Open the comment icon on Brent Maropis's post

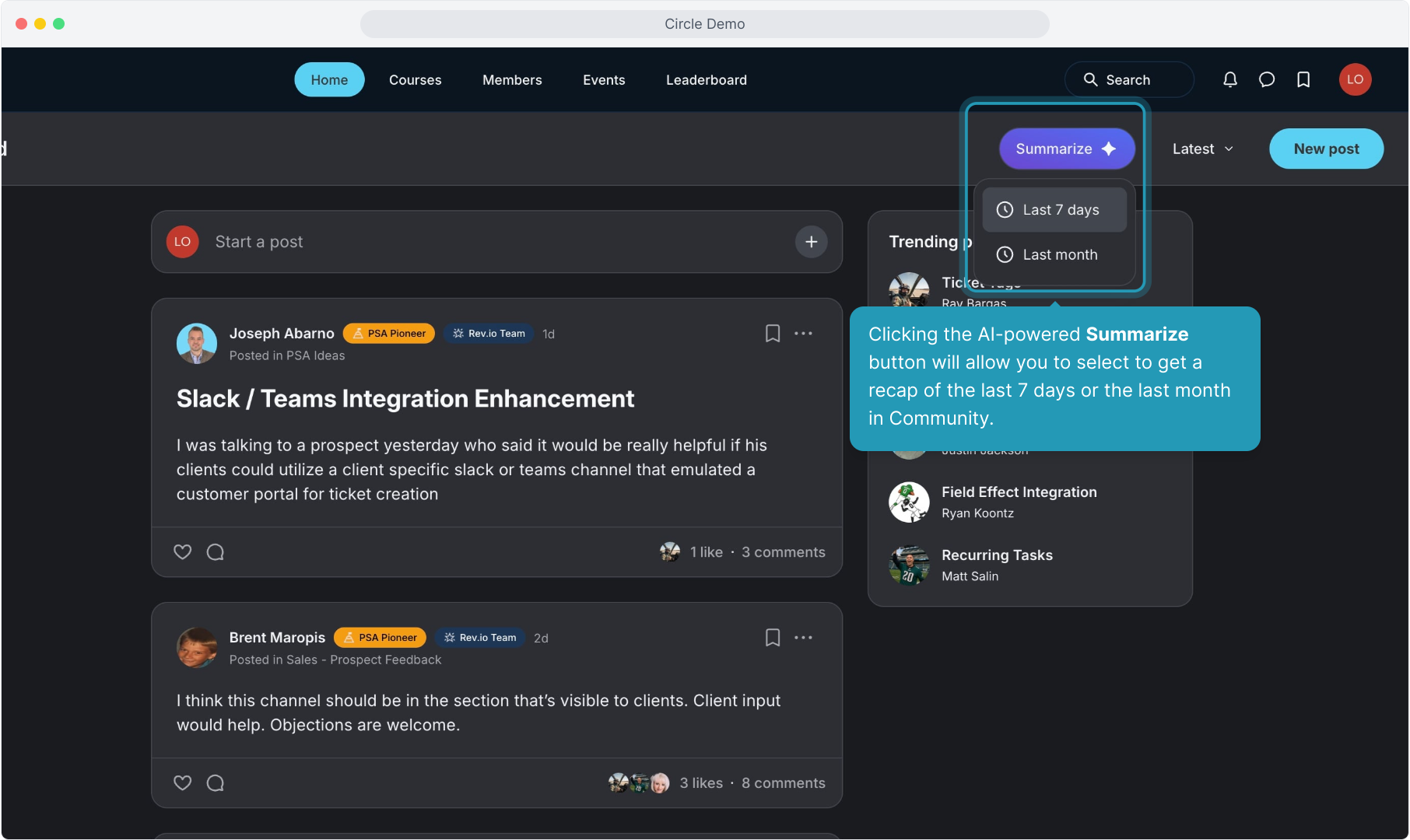(216, 783)
